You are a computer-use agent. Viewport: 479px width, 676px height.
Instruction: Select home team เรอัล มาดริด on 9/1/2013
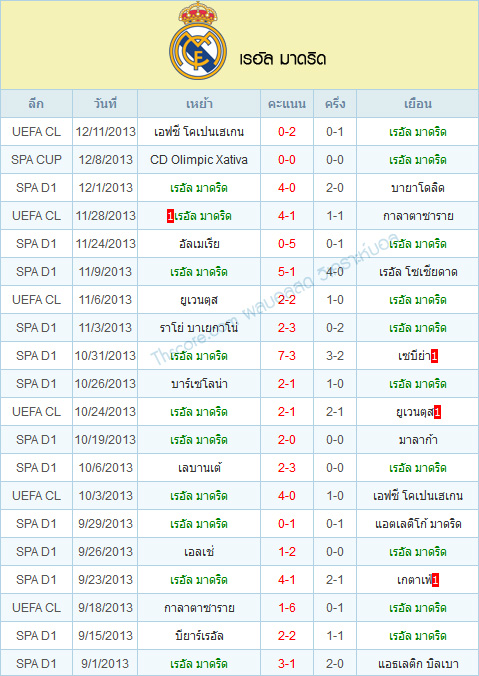[199, 664]
